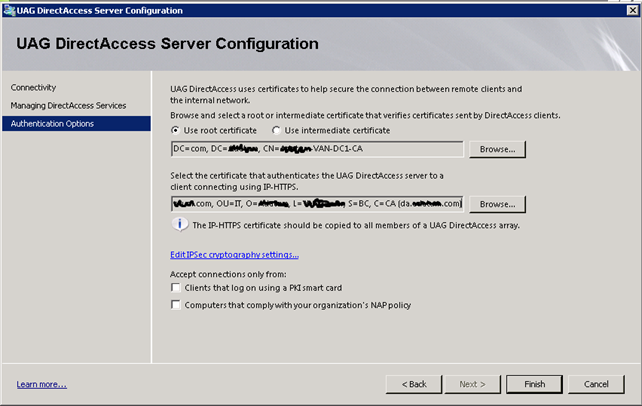
Task: Click the disabled Next button
Action: [472, 384]
